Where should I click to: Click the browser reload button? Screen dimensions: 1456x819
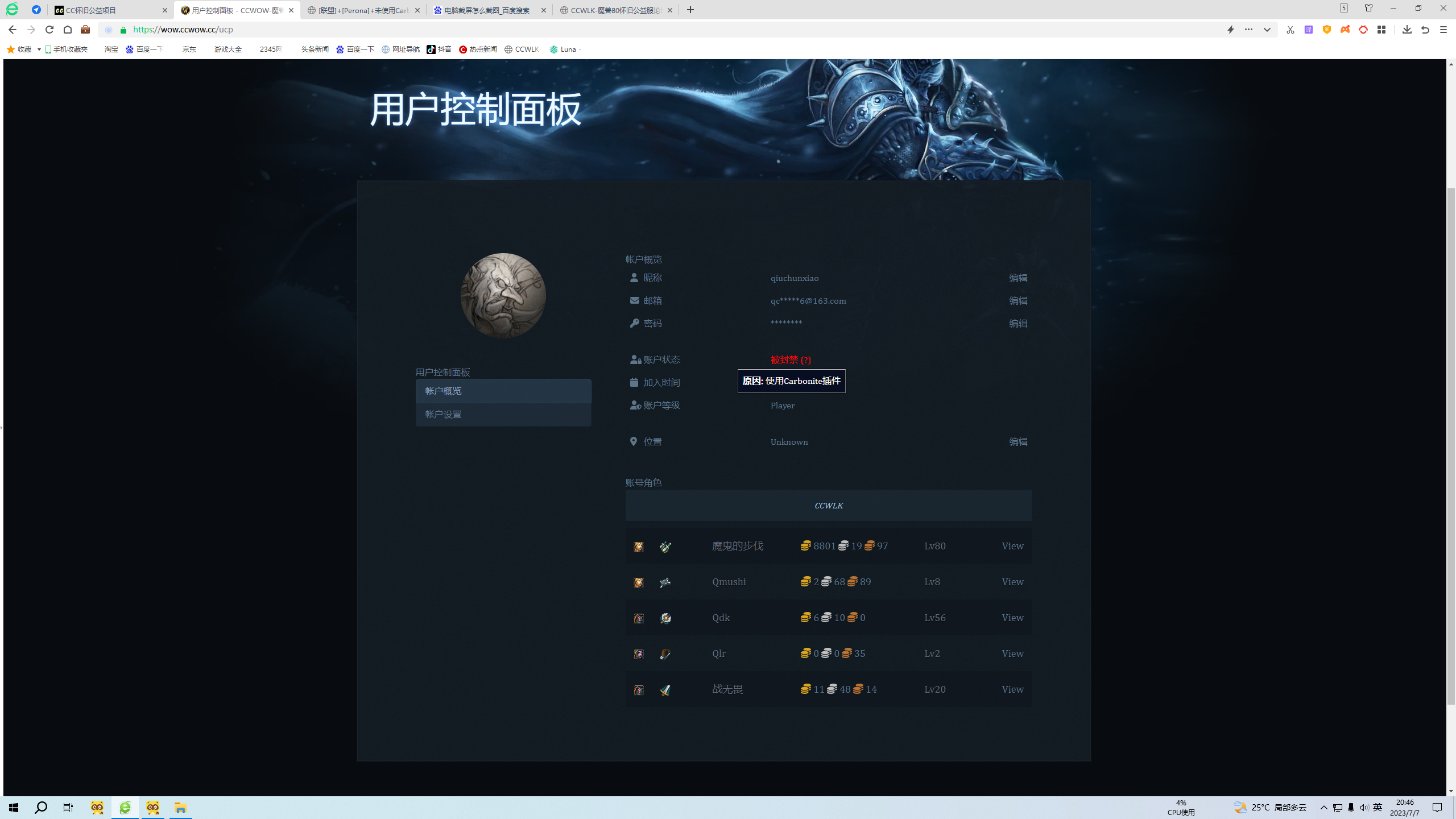coord(49,30)
